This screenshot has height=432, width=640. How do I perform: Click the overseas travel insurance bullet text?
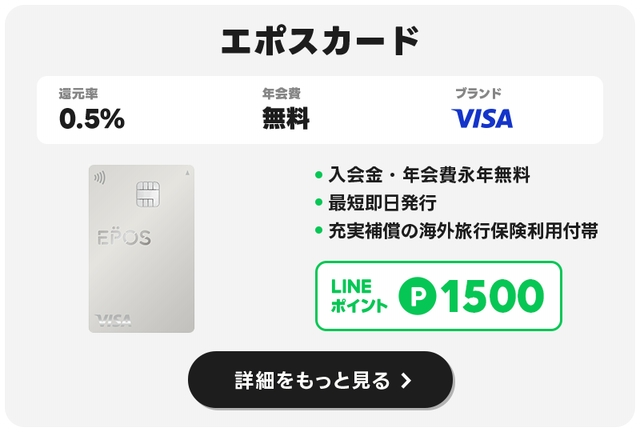click(x=463, y=231)
